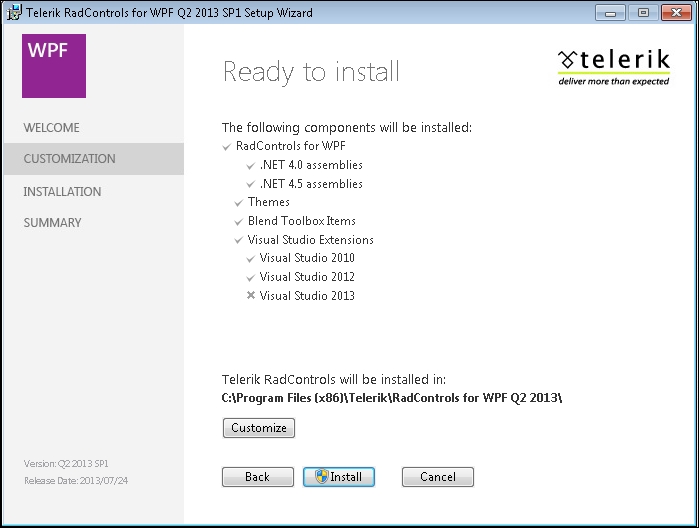This screenshot has height=528, width=699.
Task: Click the Install button
Action: (x=339, y=477)
